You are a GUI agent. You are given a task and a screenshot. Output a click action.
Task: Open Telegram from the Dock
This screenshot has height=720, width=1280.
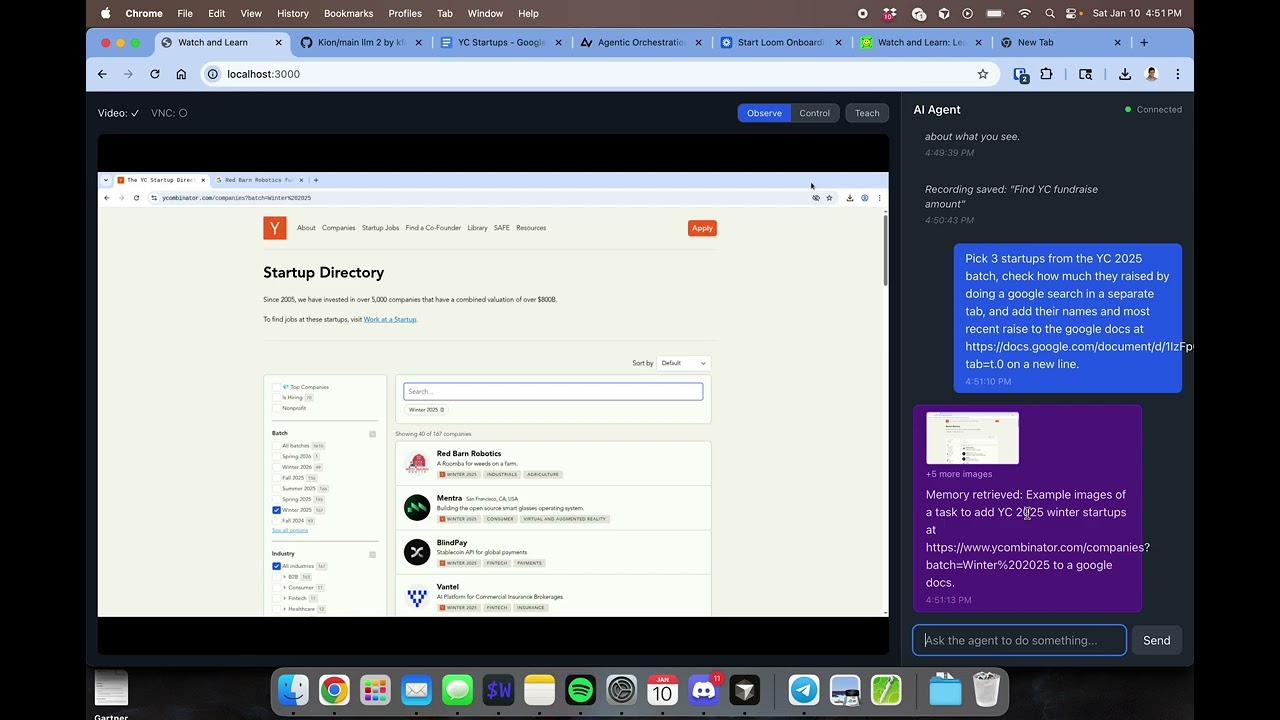pos(804,690)
